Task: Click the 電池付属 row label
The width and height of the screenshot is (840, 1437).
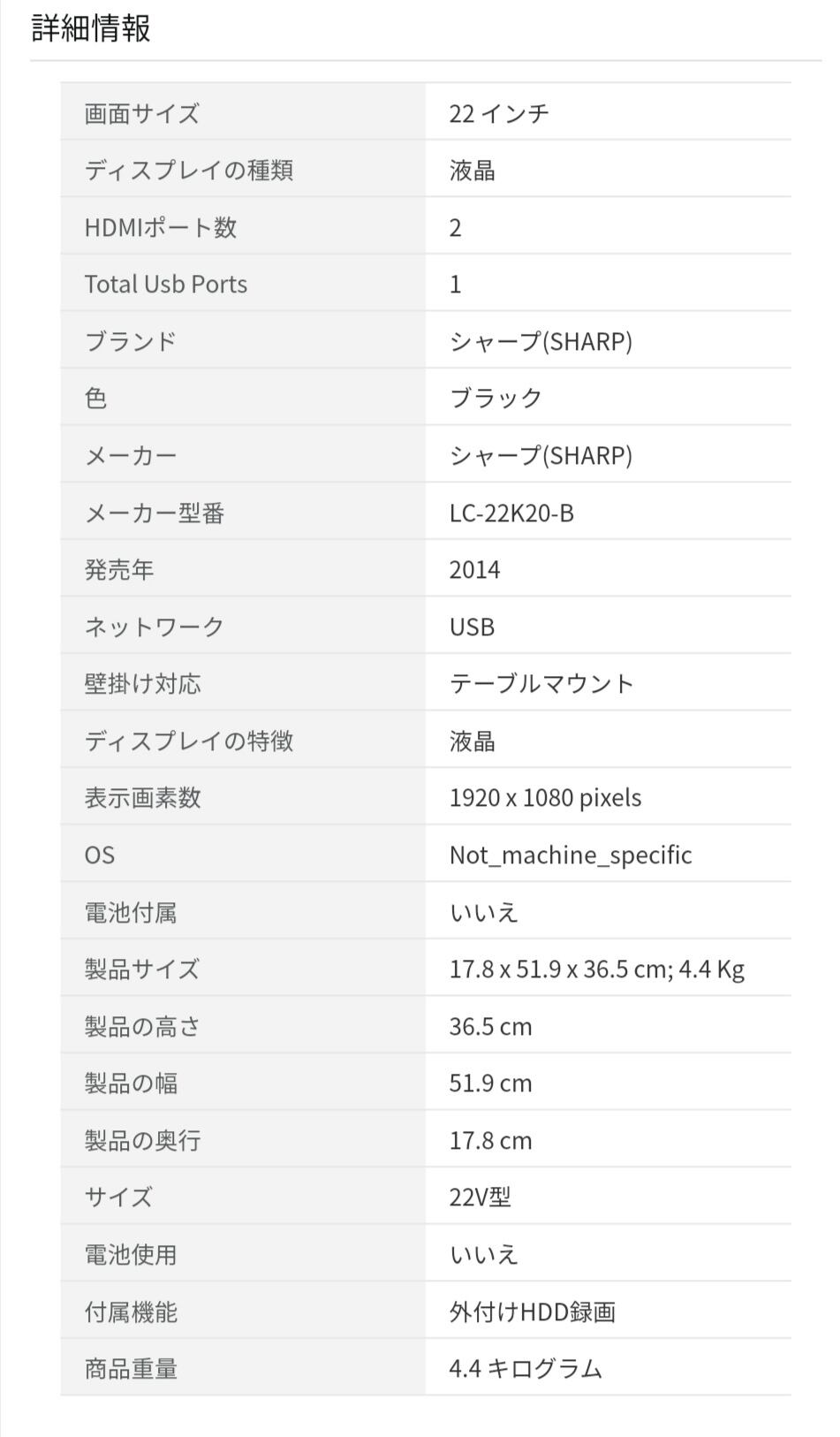Action: [130, 912]
